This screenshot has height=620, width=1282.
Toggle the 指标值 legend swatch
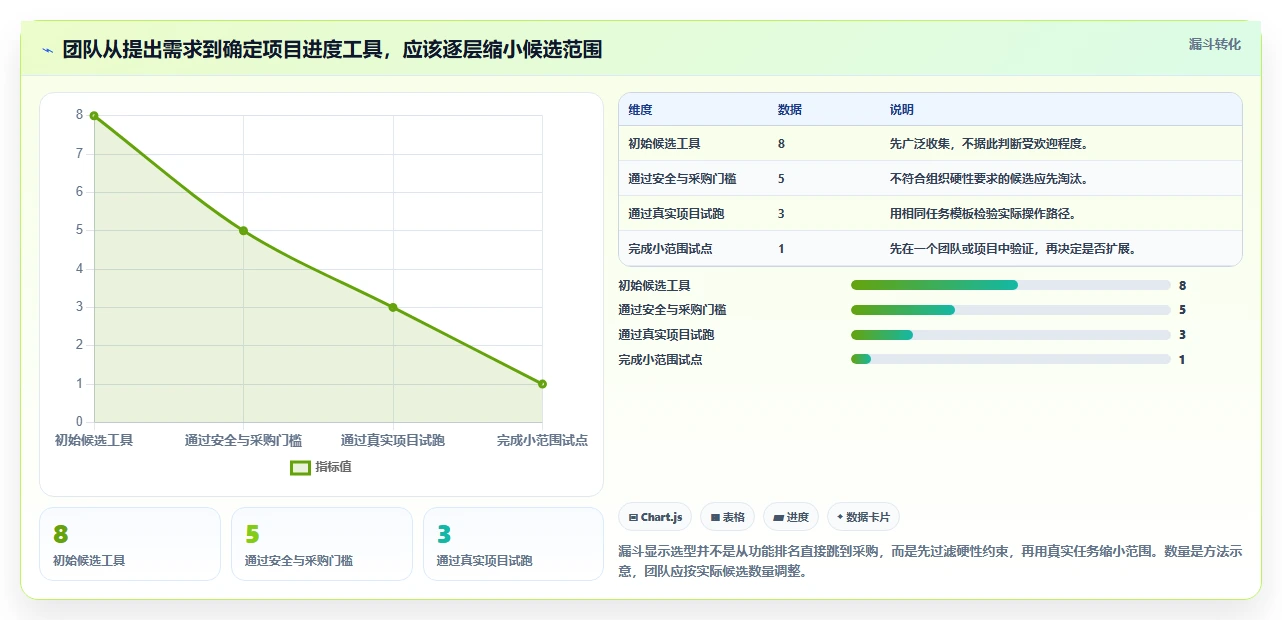point(300,467)
